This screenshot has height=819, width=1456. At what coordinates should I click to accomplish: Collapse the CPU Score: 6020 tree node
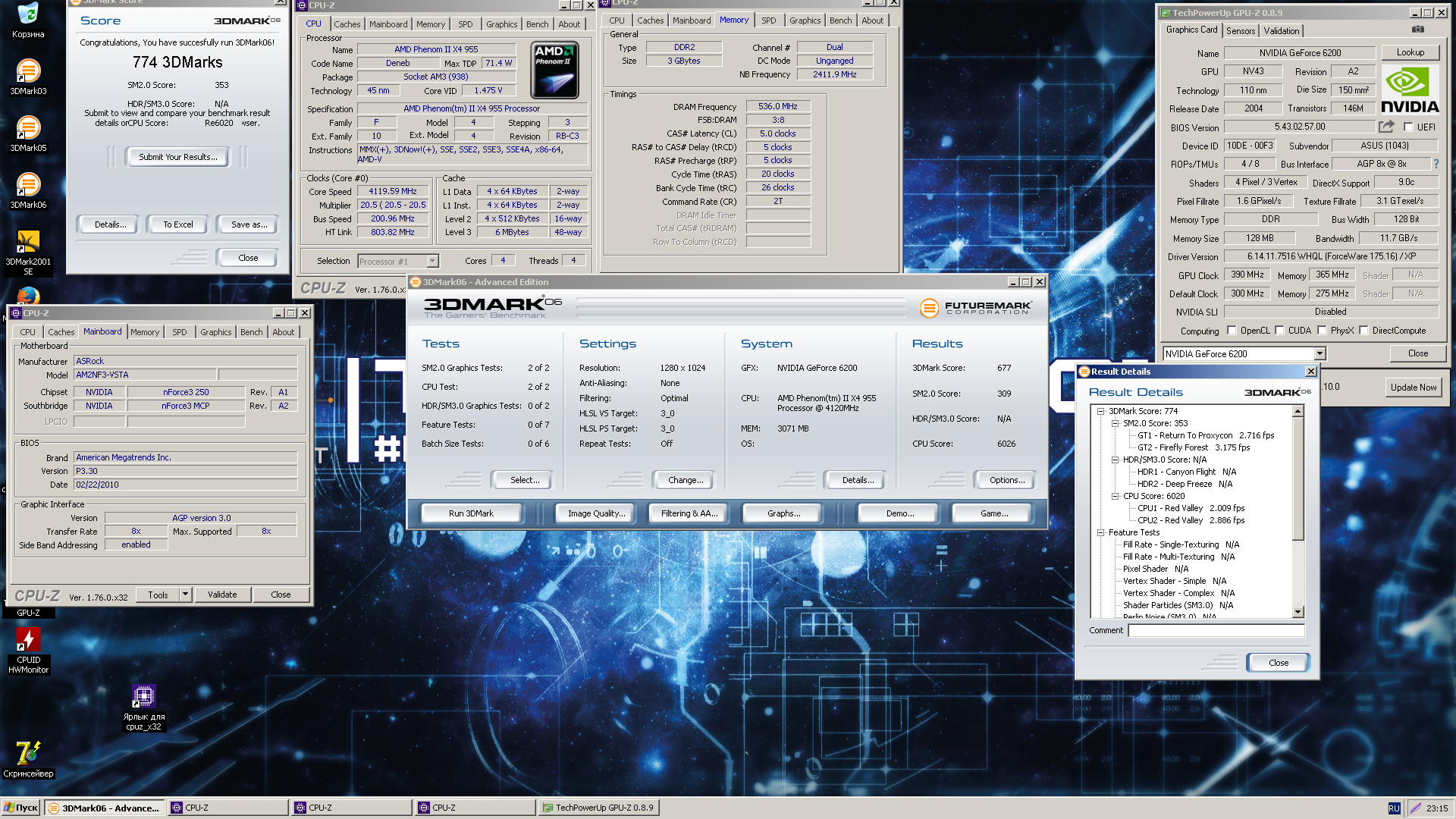tap(1115, 496)
